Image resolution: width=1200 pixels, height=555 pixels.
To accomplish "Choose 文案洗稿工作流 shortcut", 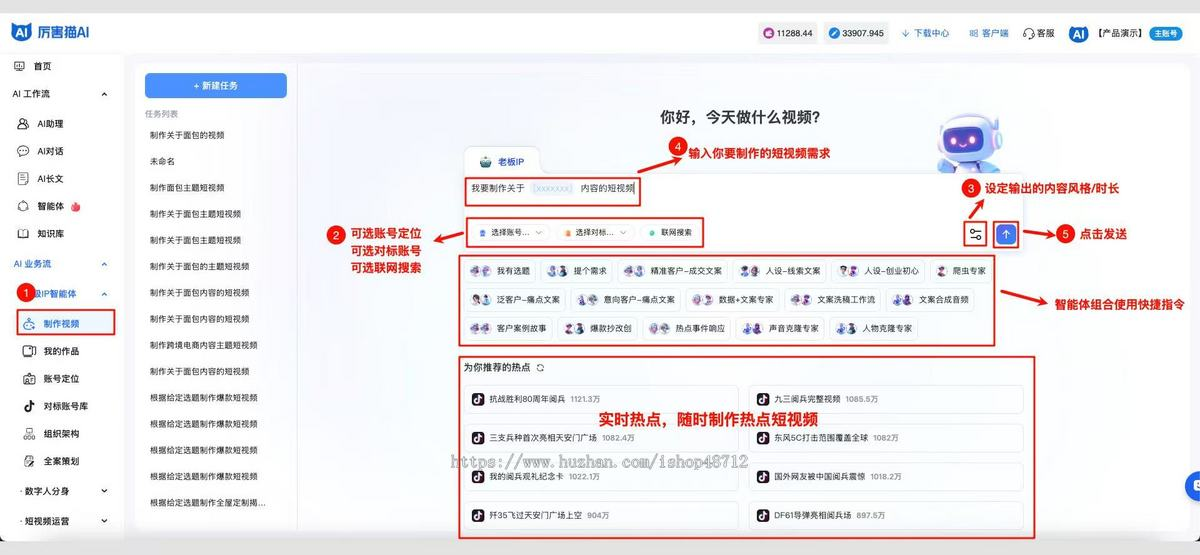I will coord(833,299).
